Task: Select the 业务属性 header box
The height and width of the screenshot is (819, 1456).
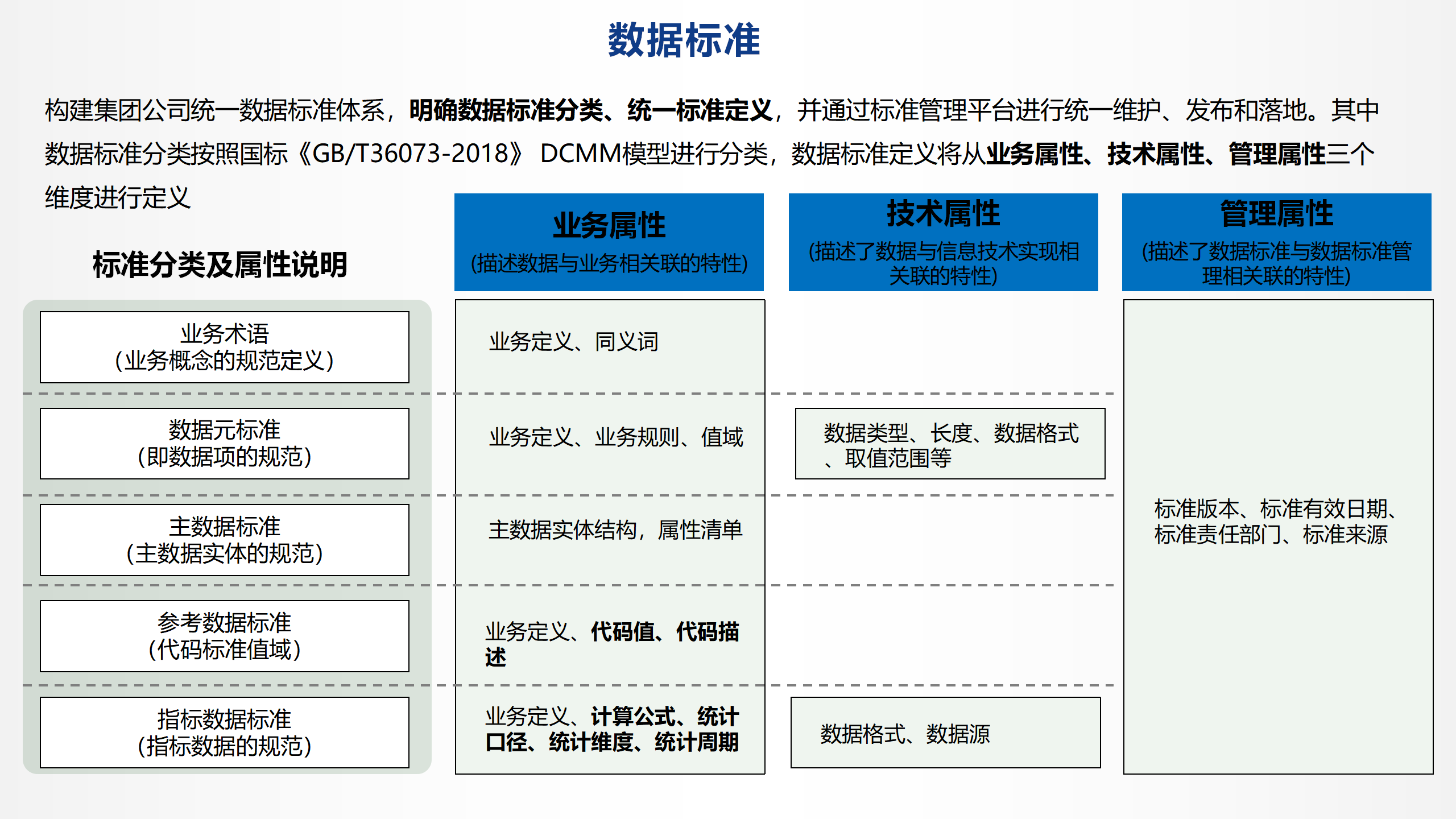Action: [609, 242]
